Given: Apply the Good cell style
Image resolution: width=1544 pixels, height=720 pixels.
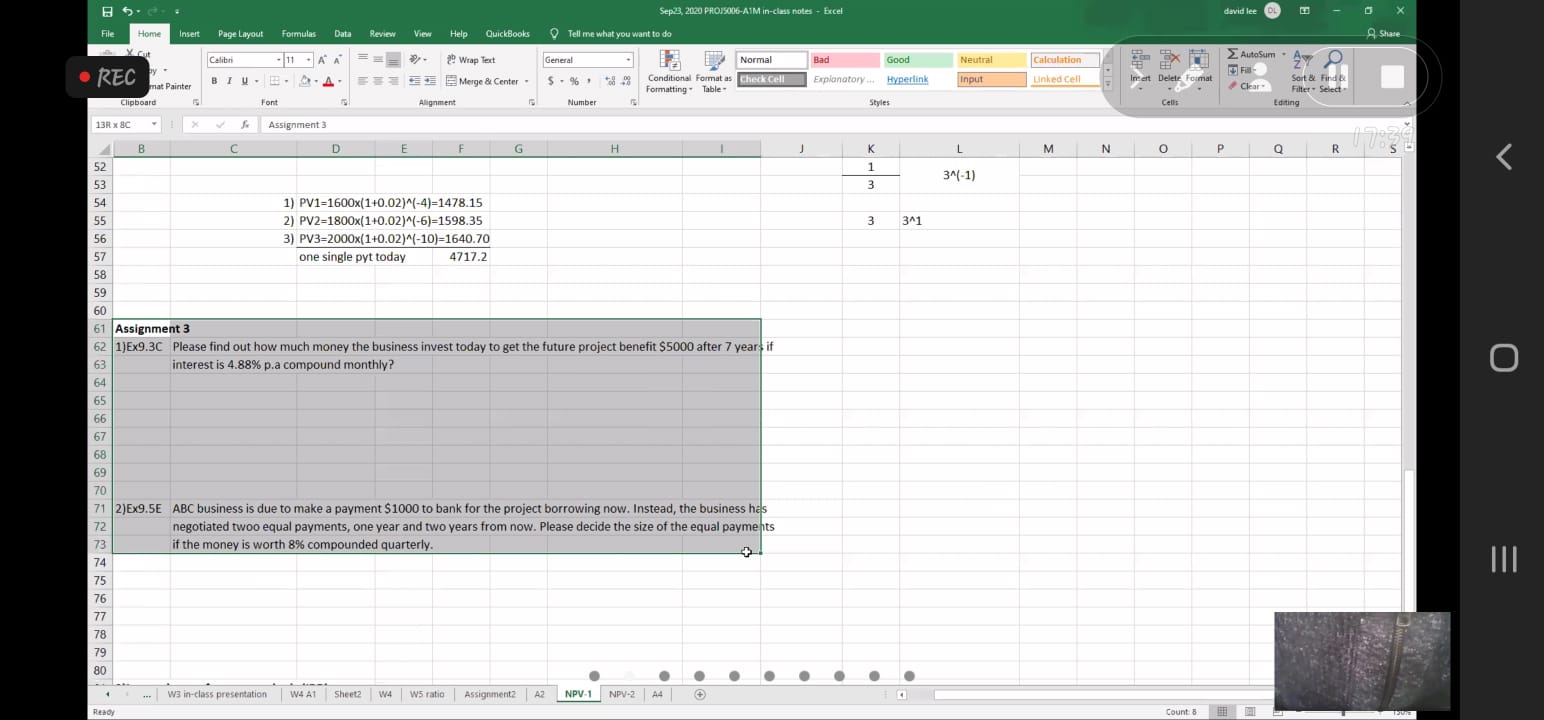Looking at the screenshot, I should click(x=916, y=60).
